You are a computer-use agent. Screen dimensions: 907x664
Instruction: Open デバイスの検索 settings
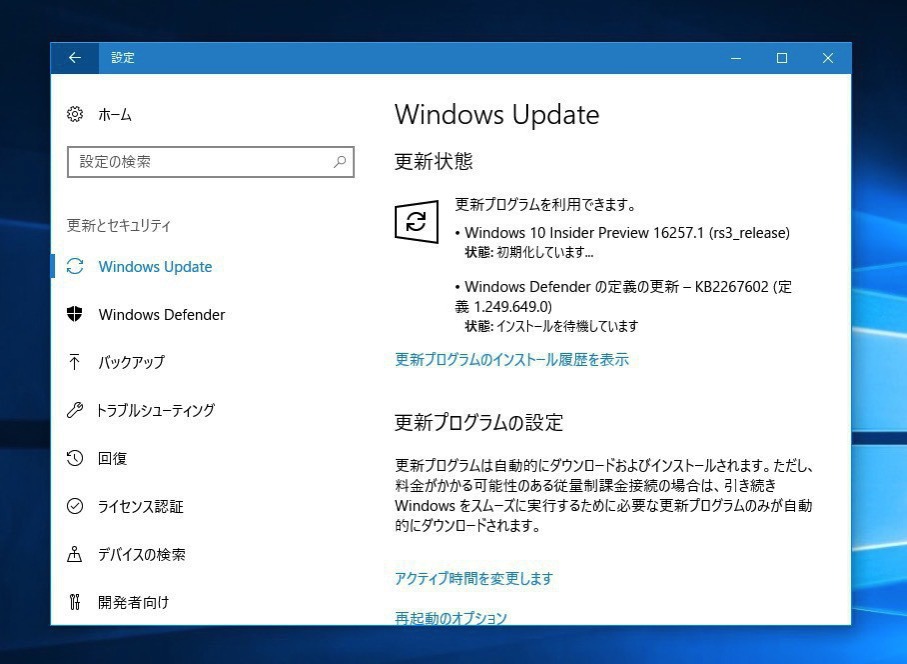pyautogui.click(x=142, y=555)
